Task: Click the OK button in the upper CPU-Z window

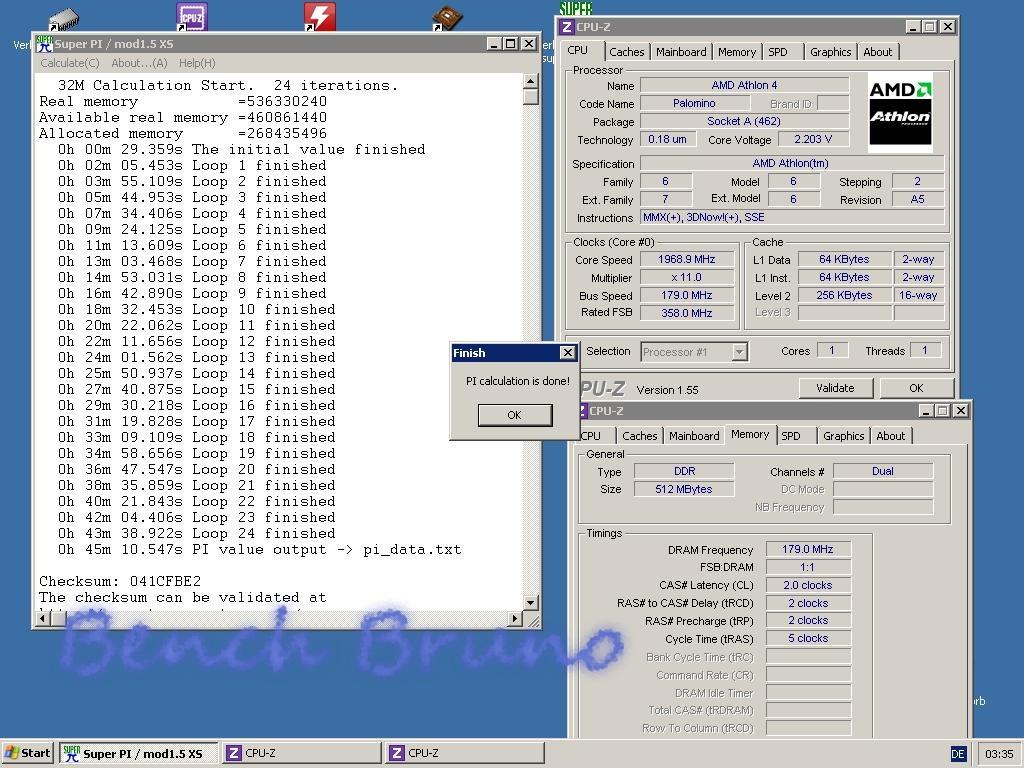Action: point(916,388)
